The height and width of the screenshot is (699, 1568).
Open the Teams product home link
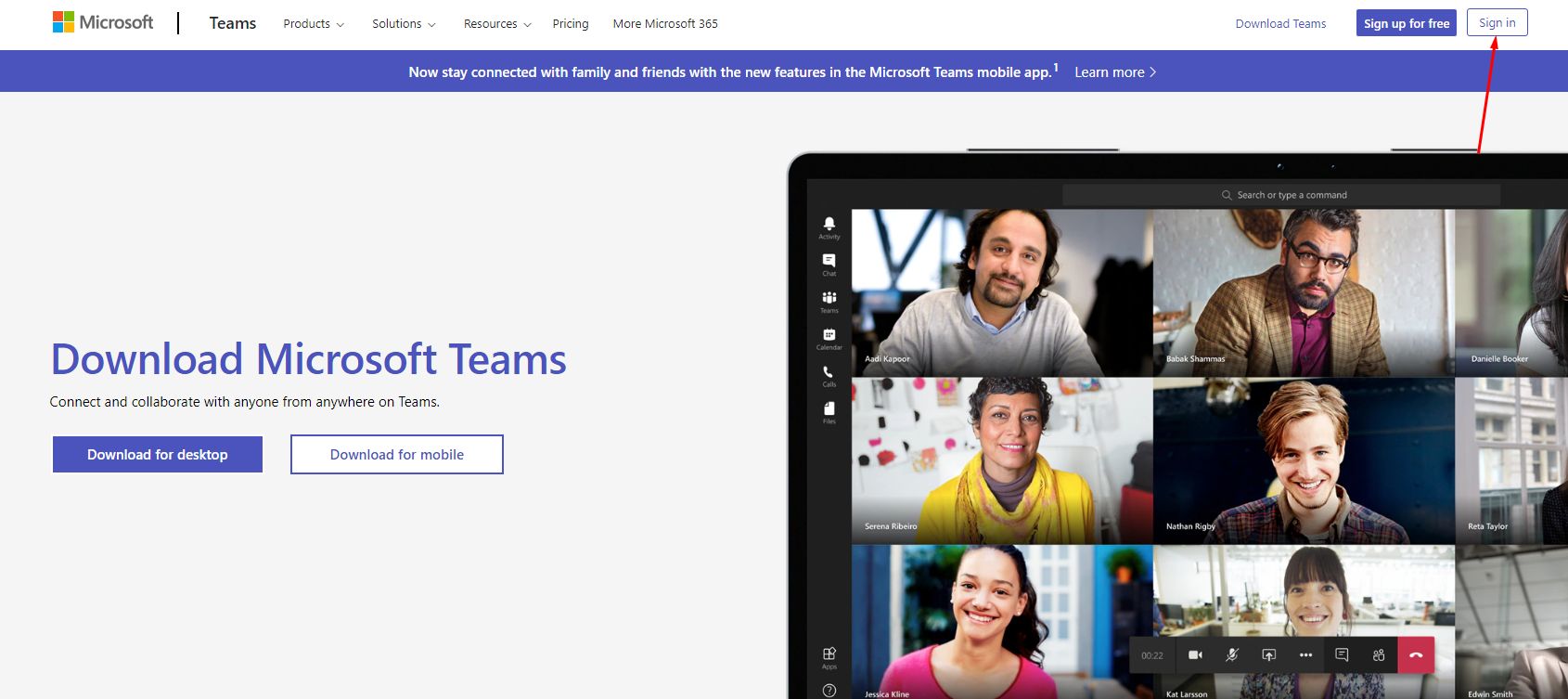(233, 23)
